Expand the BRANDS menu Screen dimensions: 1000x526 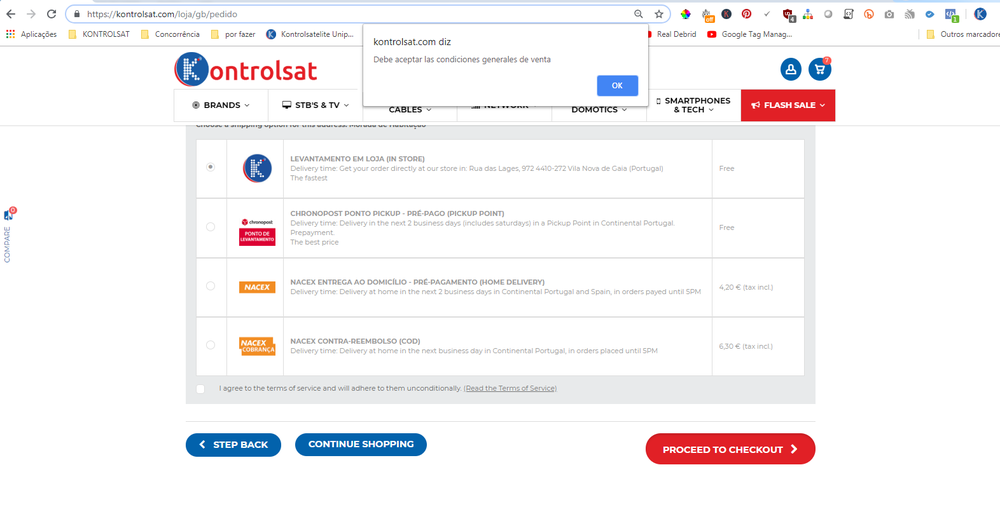[221, 105]
